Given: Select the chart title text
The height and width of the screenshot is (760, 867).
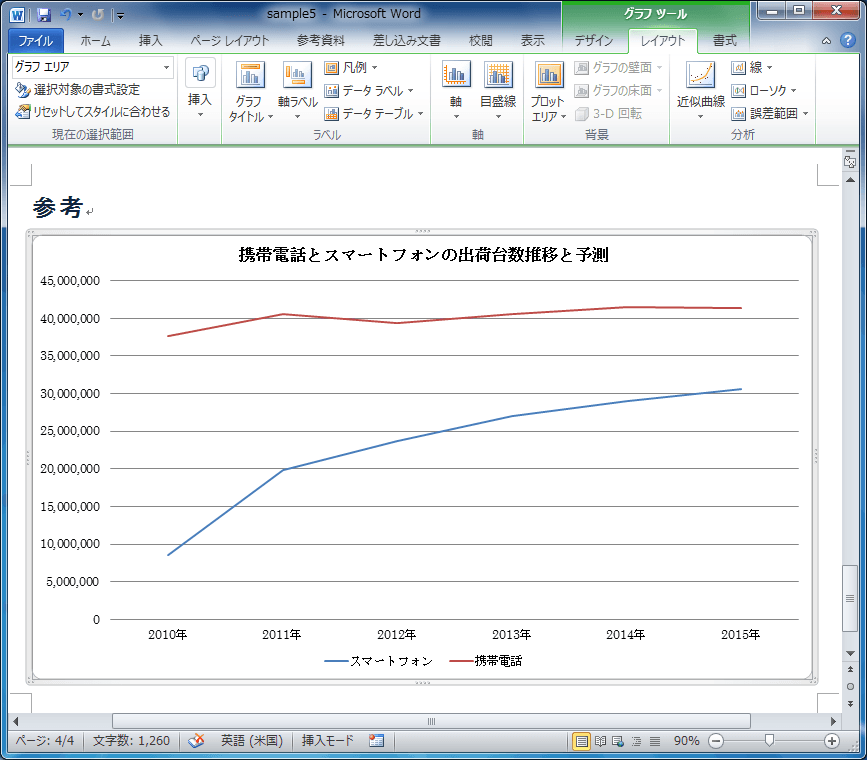Looking at the screenshot, I should point(424,255).
